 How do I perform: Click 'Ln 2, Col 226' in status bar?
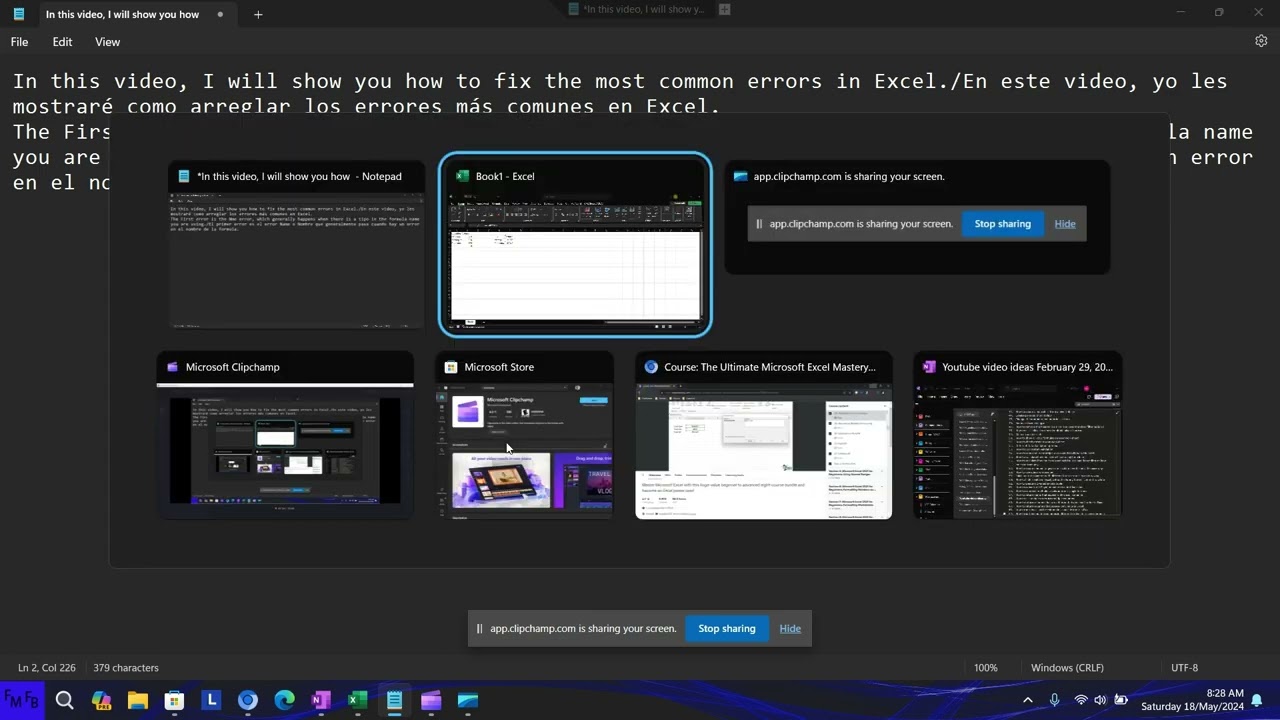click(x=47, y=667)
